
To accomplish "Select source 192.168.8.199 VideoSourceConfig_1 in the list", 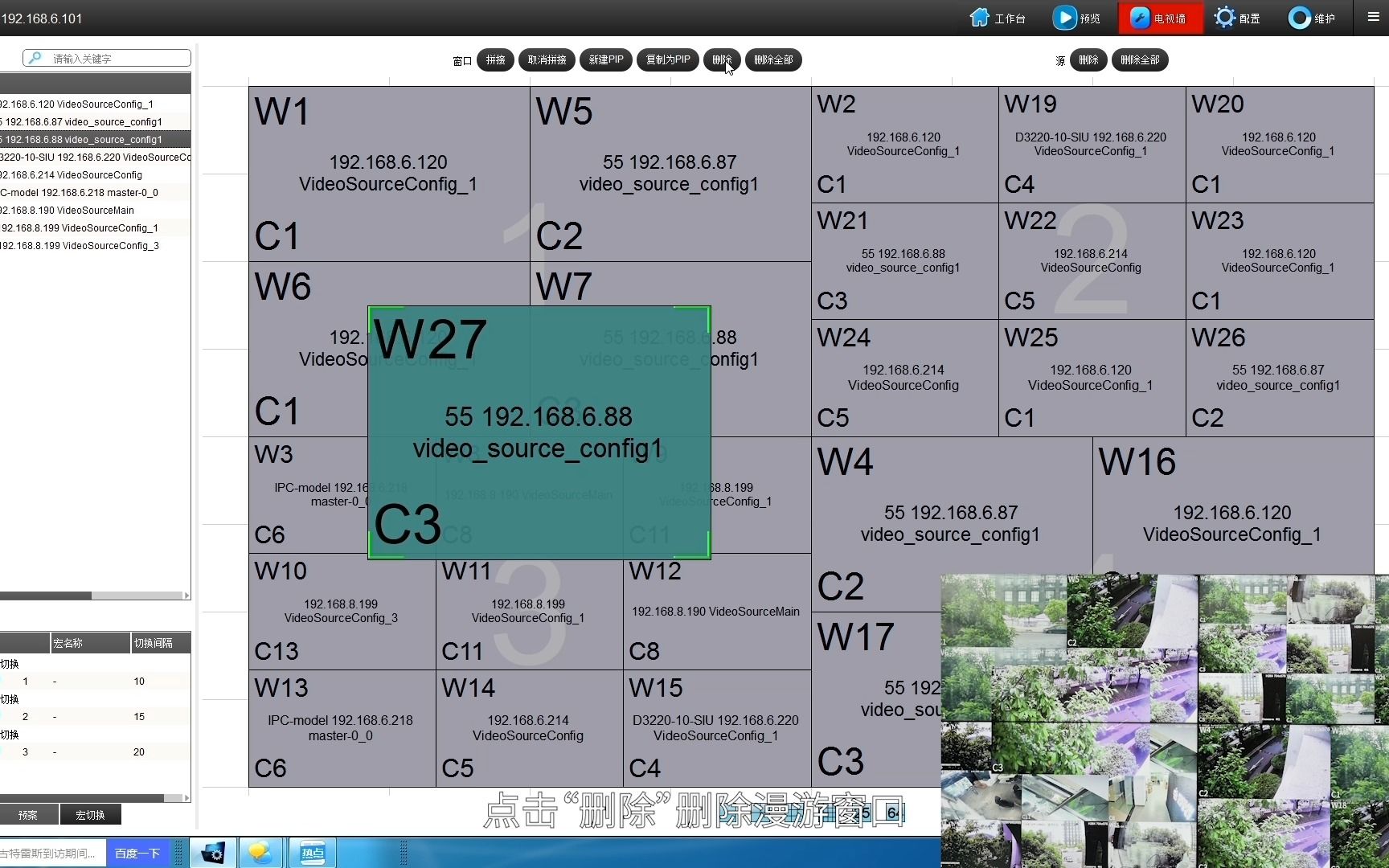I will pos(95,228).
